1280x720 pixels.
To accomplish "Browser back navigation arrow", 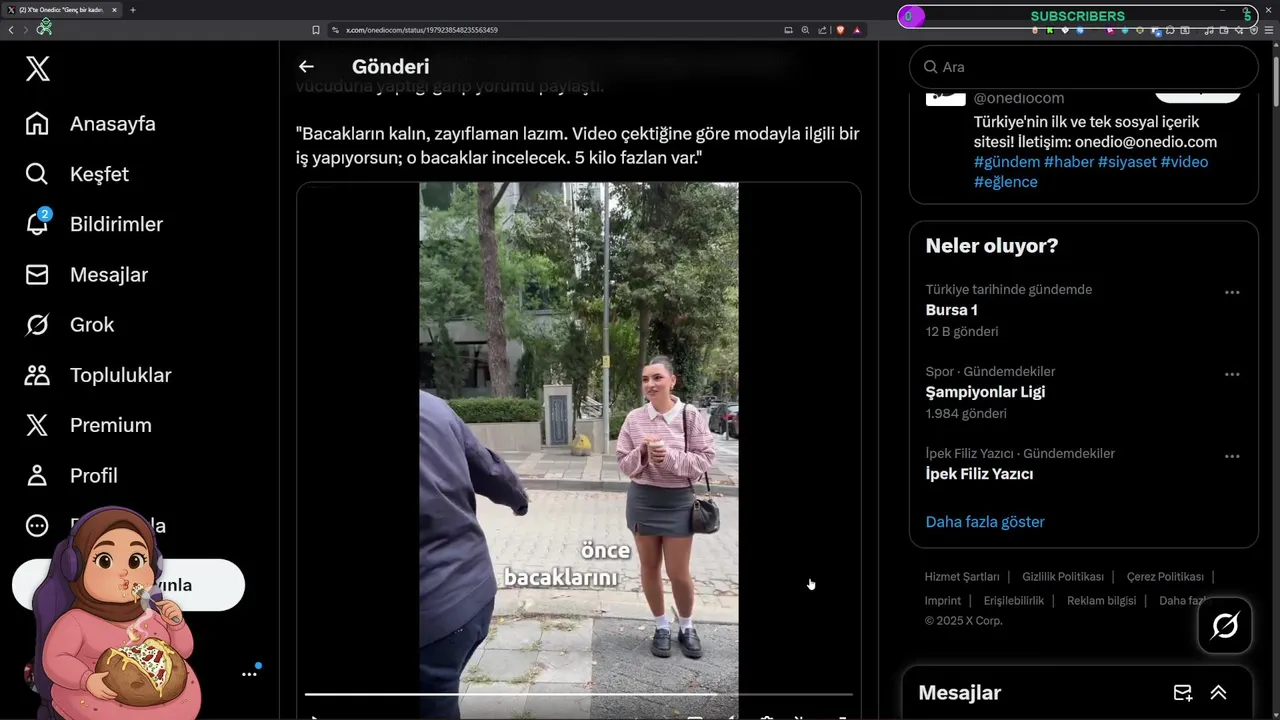I will click(11, 30).
